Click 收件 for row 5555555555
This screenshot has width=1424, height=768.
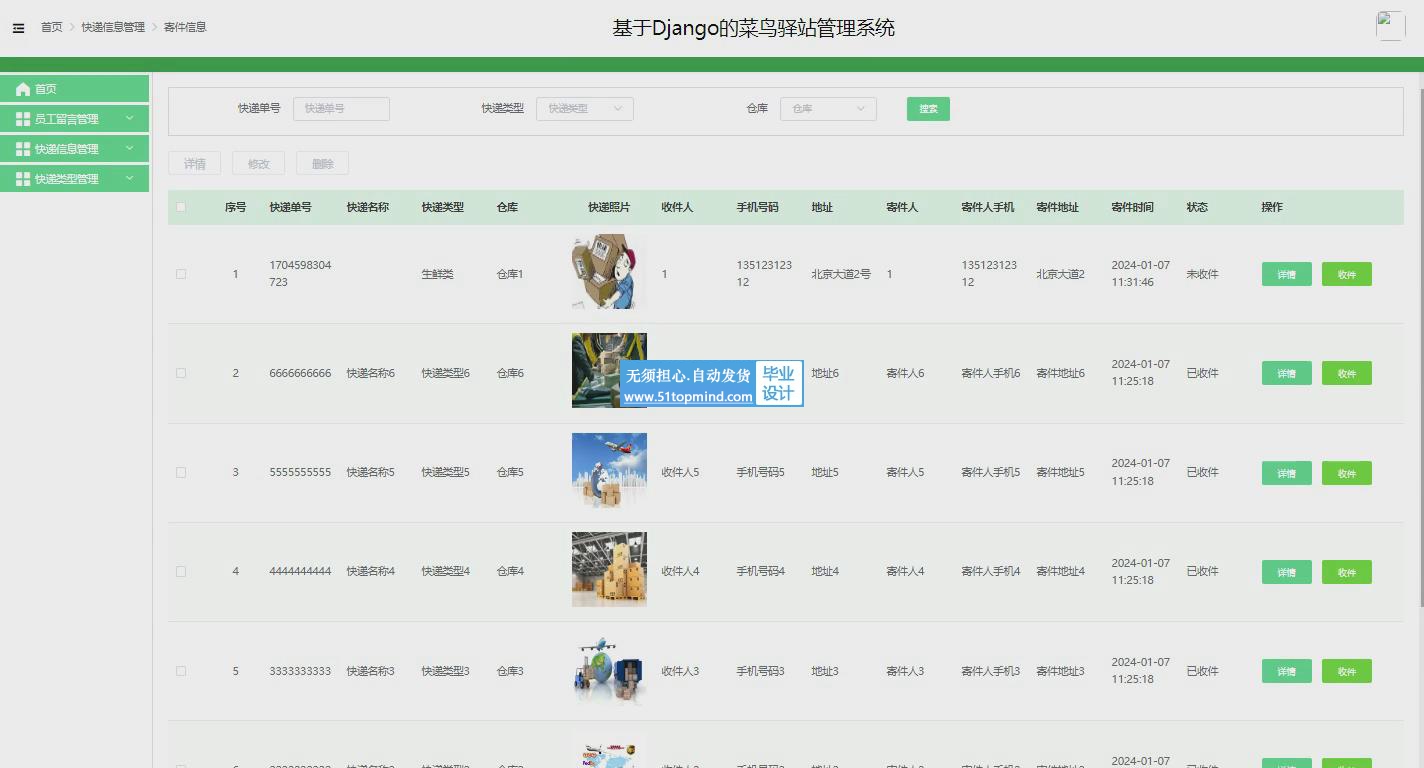1346,473
